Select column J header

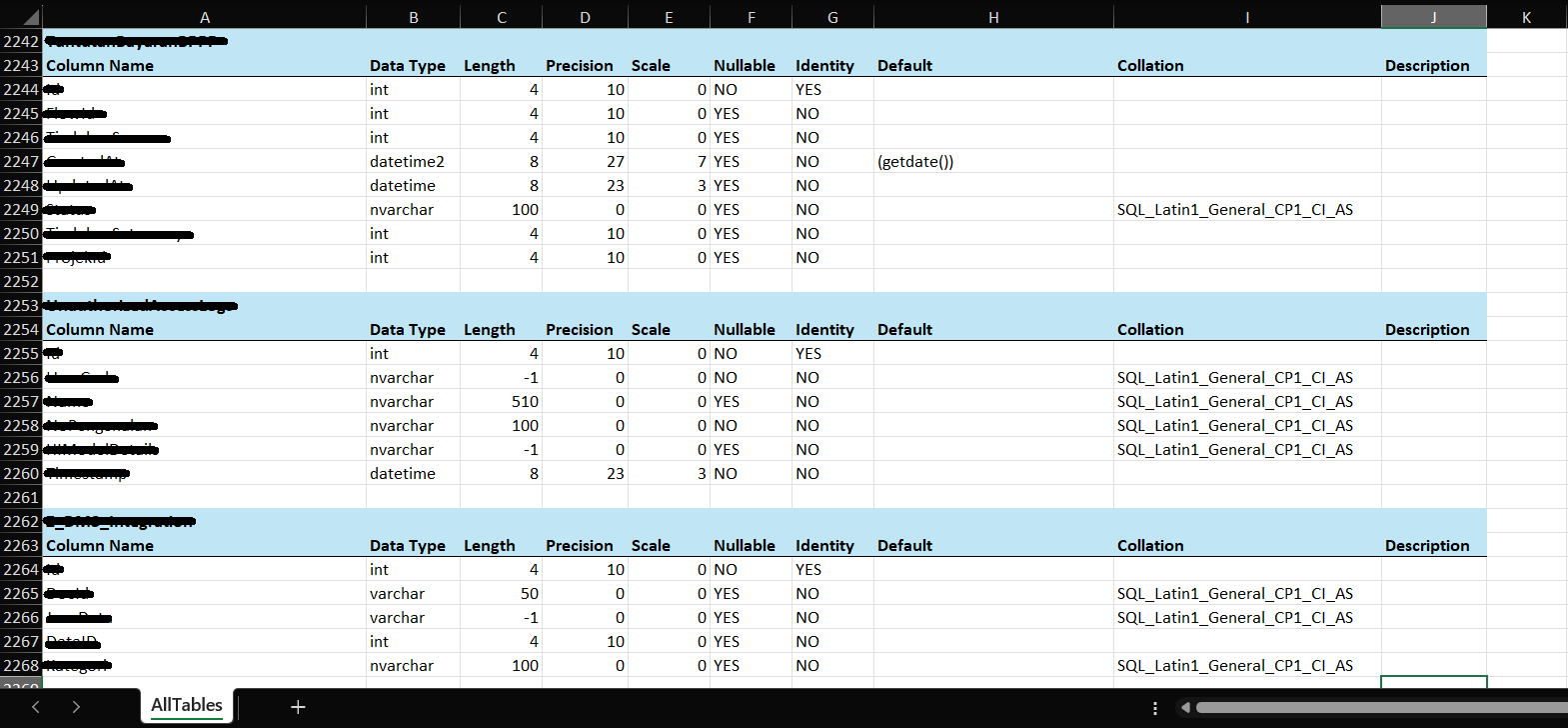(x=1433, y=17)
